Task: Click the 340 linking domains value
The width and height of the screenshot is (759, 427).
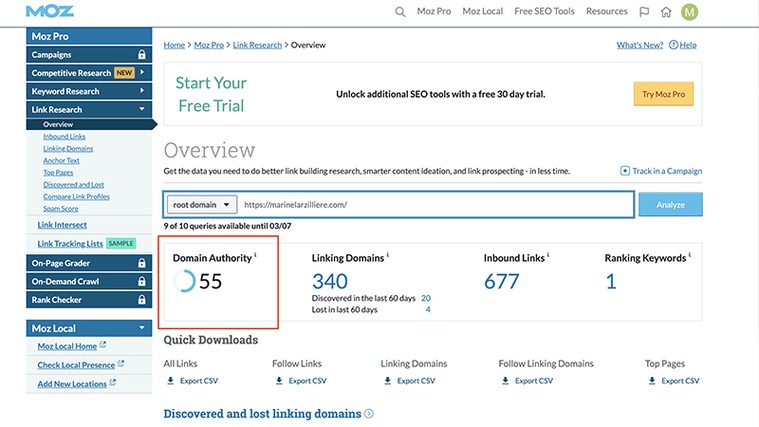Action: pos(330,281)
